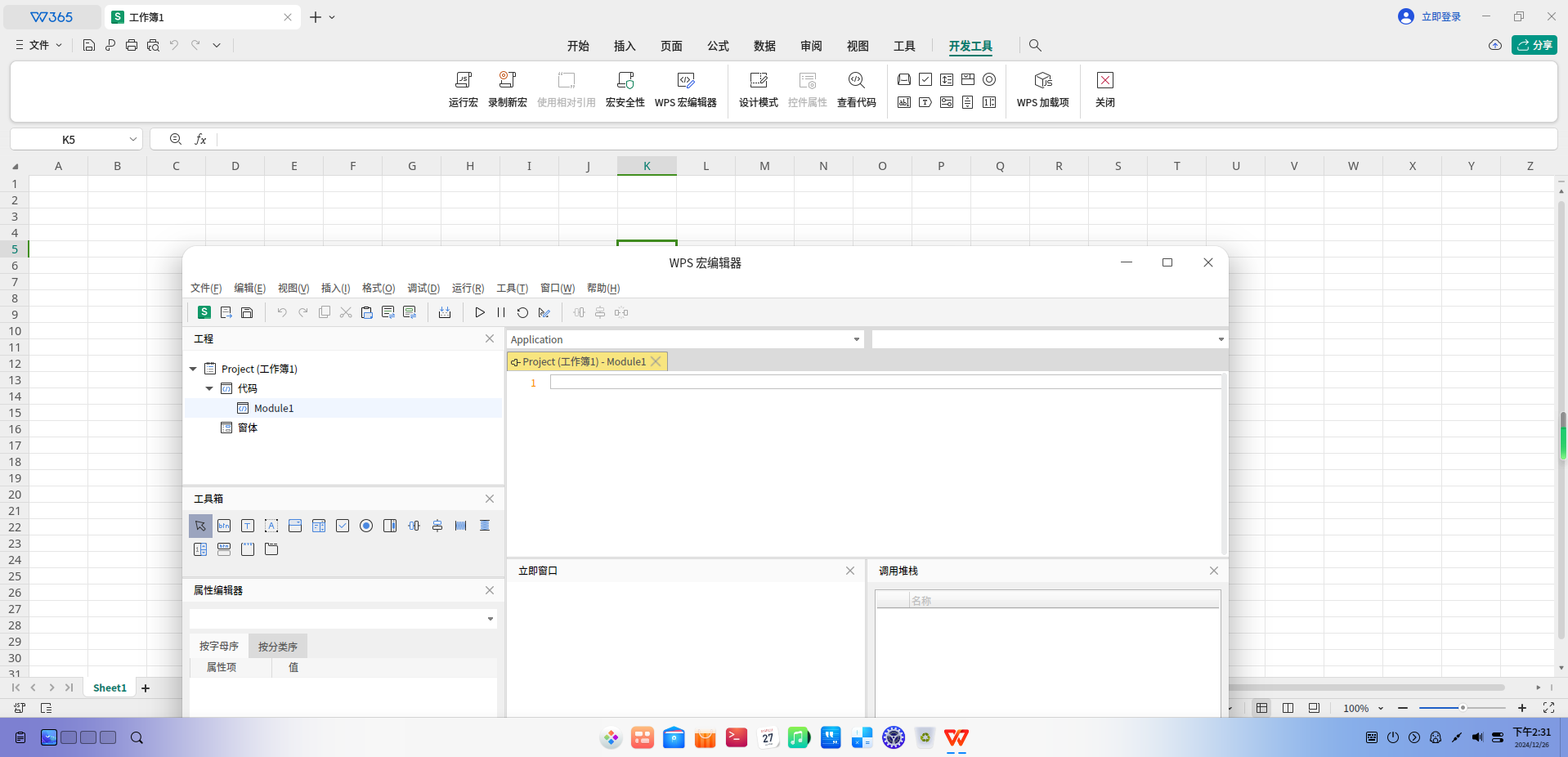The width and height of the screenshot is (1568, 757).
Task: Toggle Design Mode (设计模式) in ribbon
Action: pos(759,89)
